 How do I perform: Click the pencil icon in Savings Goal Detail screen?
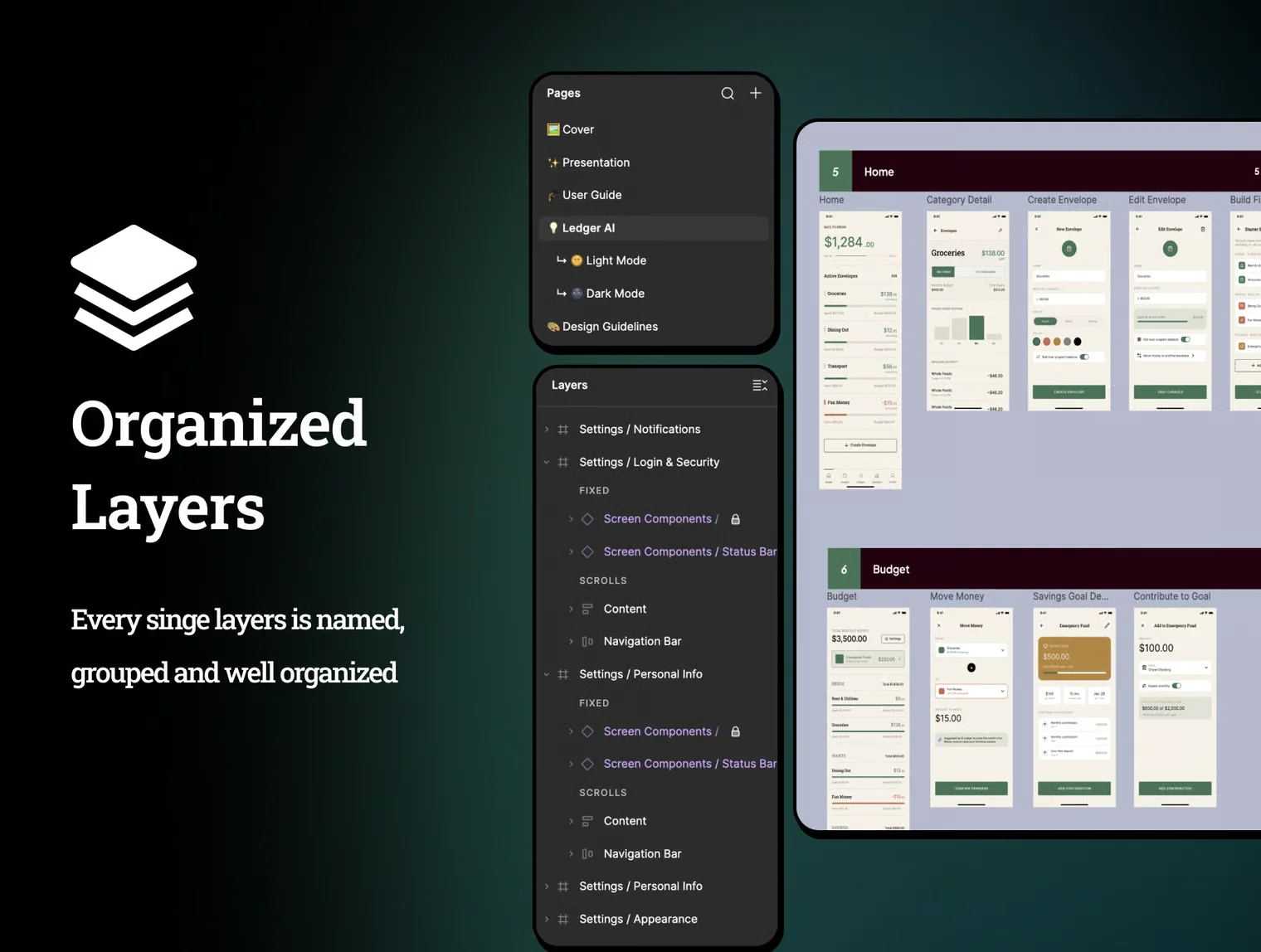pos(1107,625)
